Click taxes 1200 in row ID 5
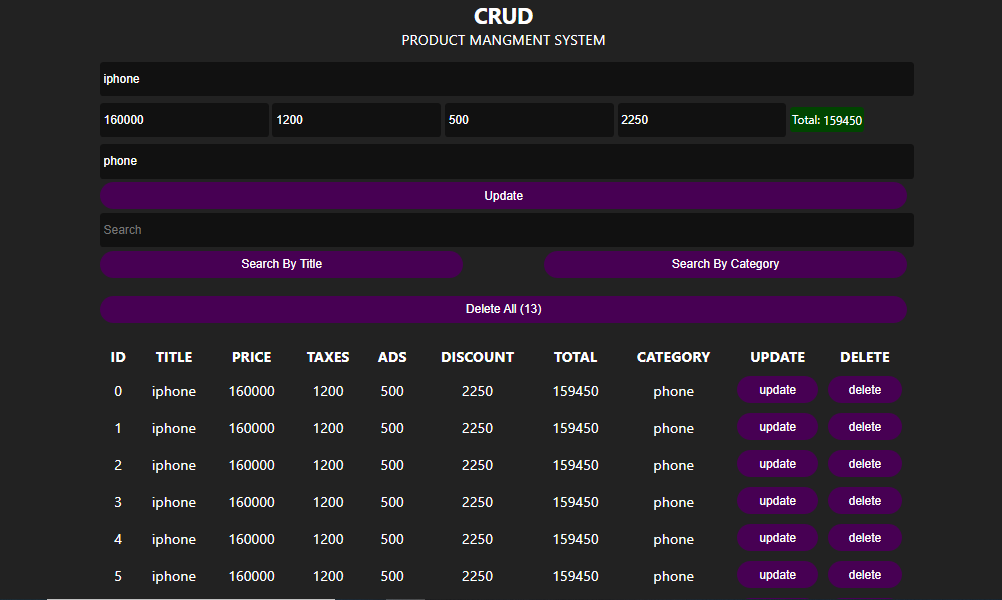Viewport: 1002px width, 600px height. (x=328, y=576)
